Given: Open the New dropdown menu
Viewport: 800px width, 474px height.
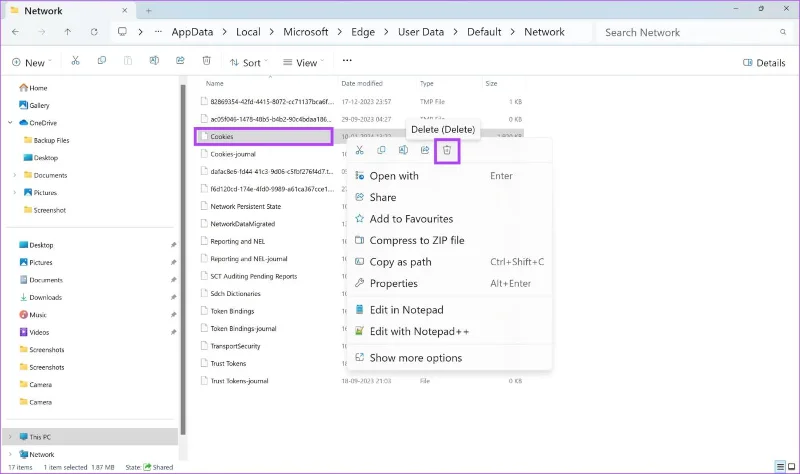Looking at the screenshot, I should click(x=32, y=63).
